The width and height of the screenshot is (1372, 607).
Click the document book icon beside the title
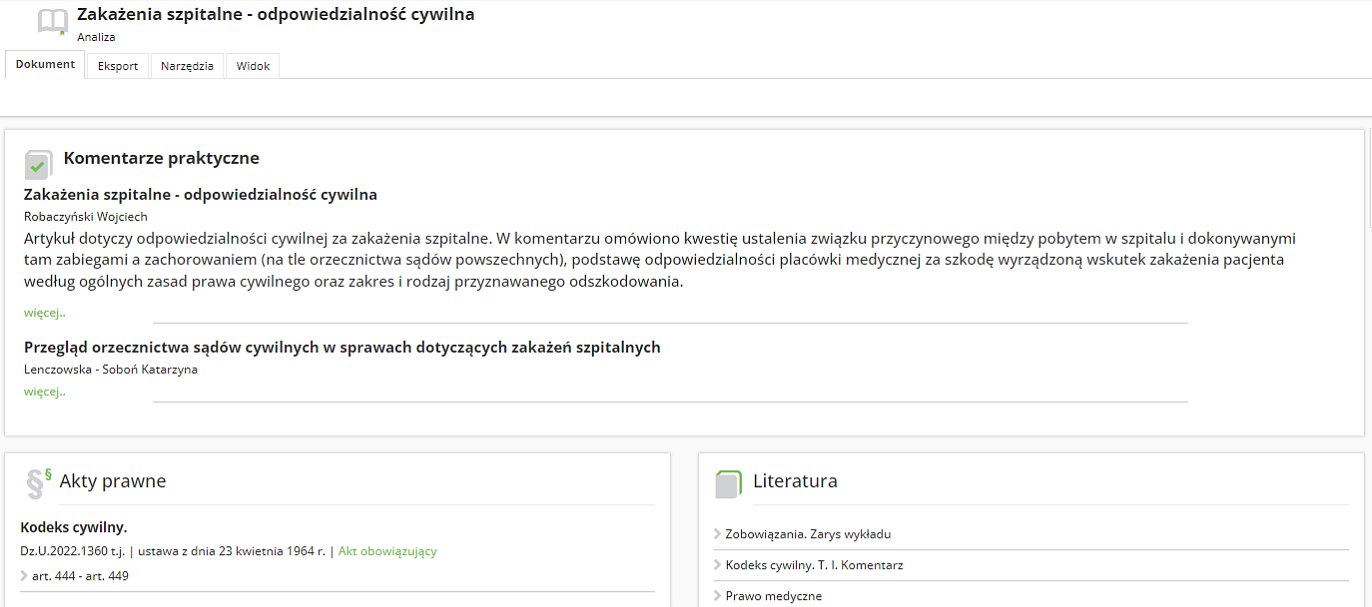52,23
